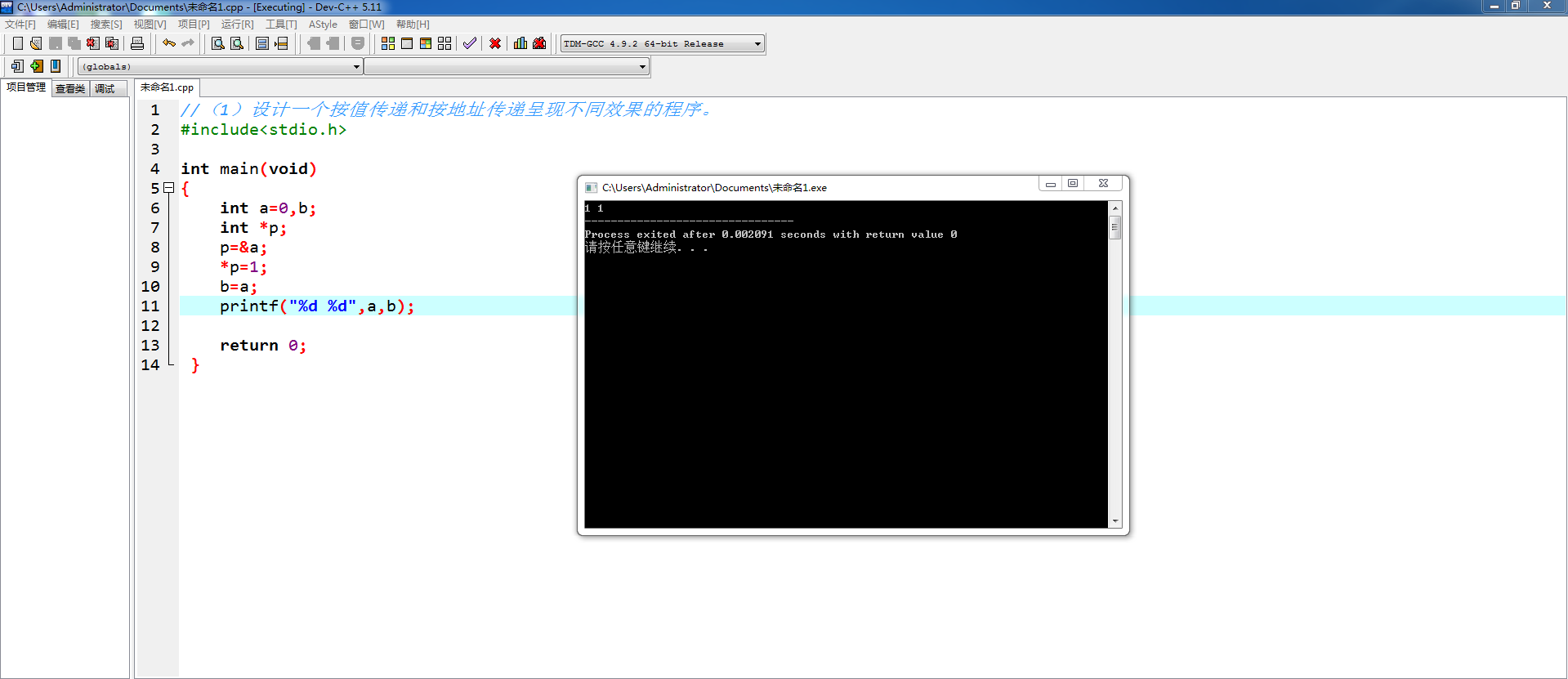1568x679 pixels.
Task: Click the Run window icon
Action: coord(407,43)
